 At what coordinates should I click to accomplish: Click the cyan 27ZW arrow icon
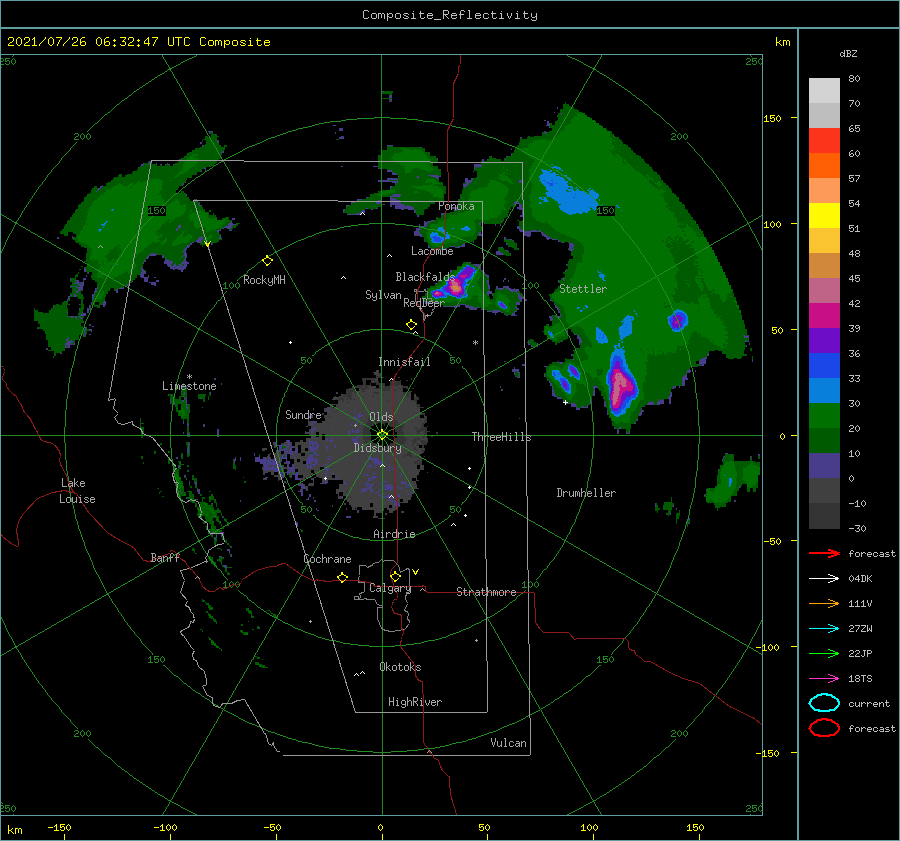pyautogui.click(x=824, y=629)
